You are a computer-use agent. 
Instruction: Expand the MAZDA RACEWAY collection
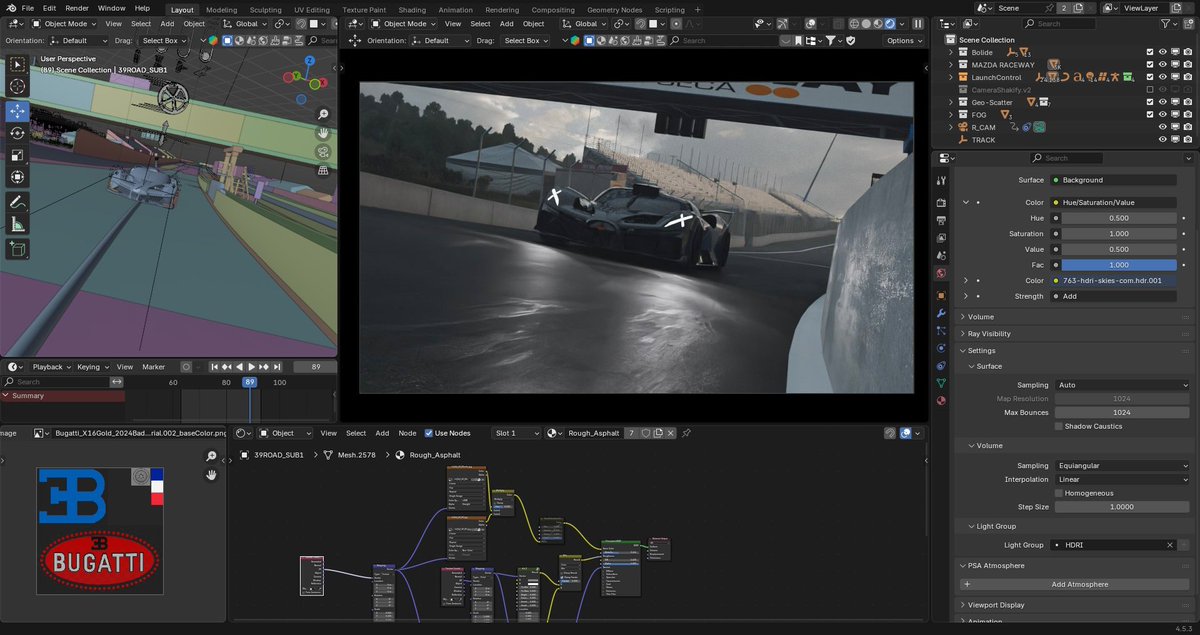951,65
